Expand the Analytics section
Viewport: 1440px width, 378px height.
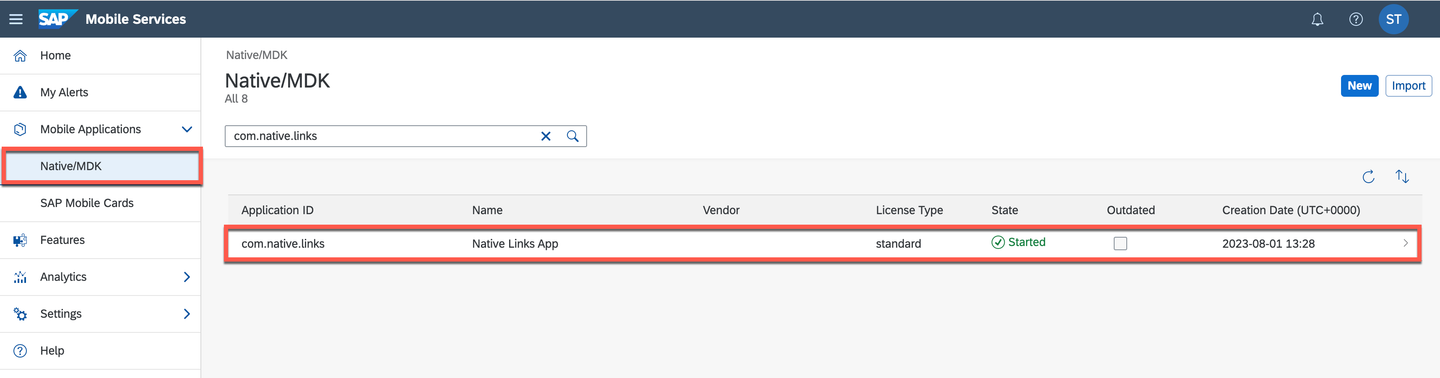pos(186,277)
